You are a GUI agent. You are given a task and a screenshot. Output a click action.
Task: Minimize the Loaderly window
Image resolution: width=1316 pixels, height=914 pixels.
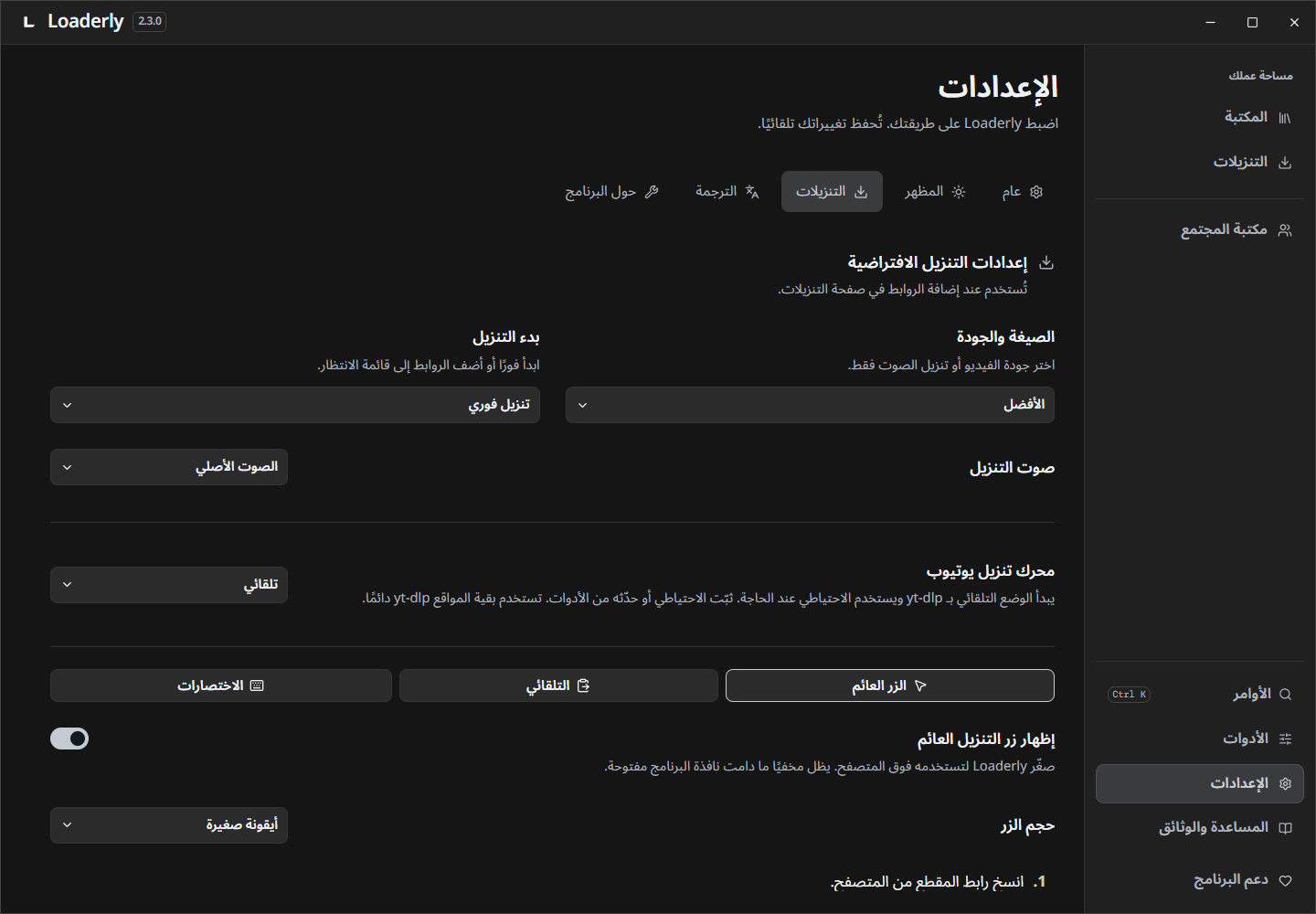coord(1210,22)
